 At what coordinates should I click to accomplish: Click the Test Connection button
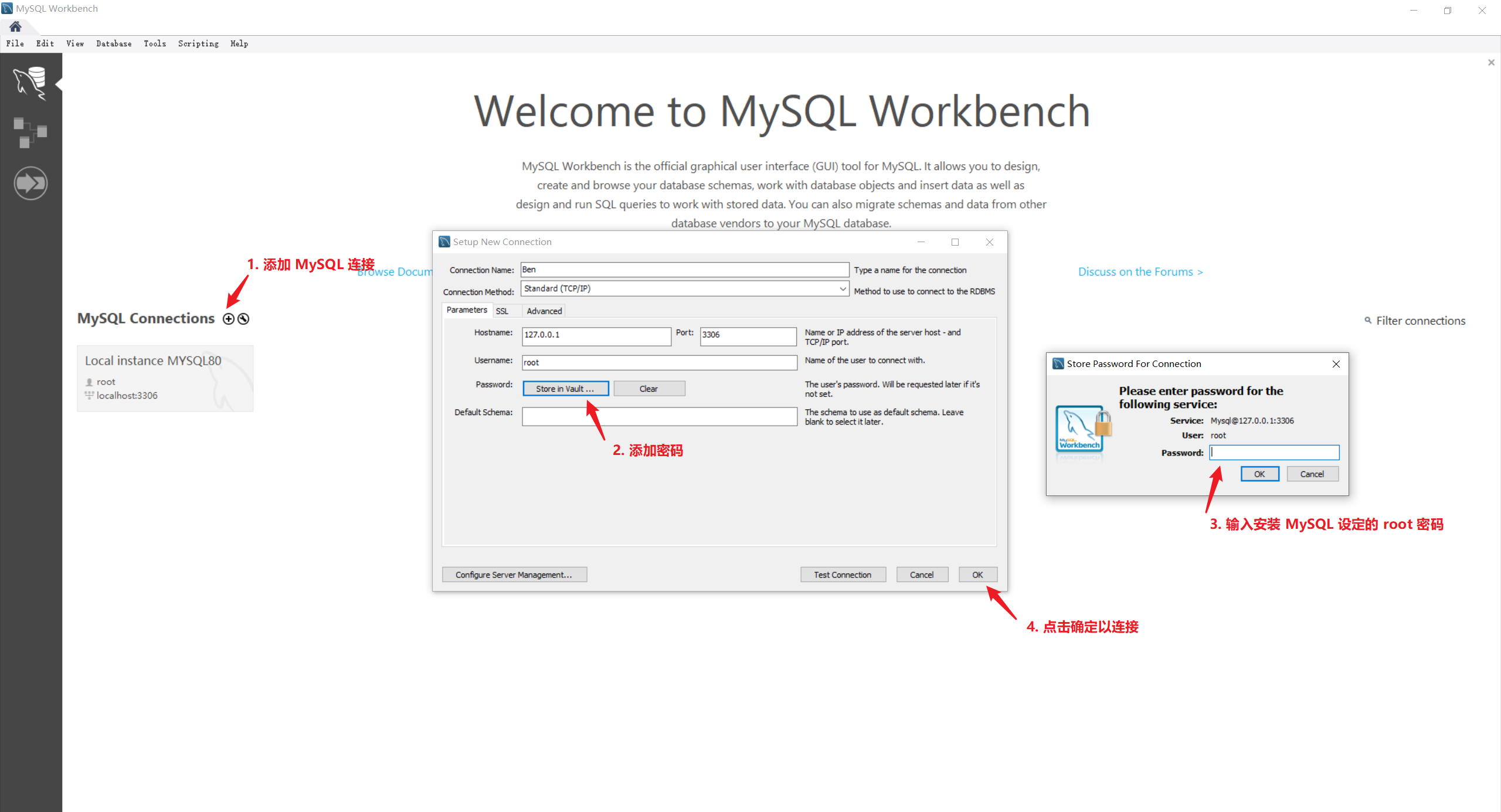(x=843, y=575)
